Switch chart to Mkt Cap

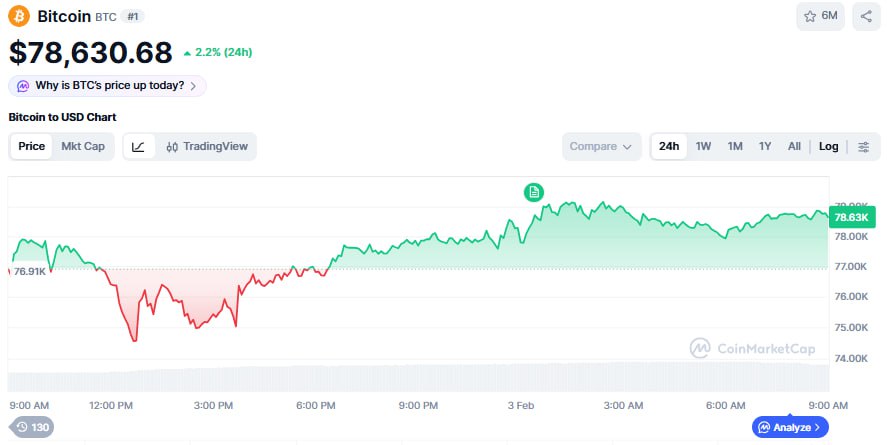point(83,146)
